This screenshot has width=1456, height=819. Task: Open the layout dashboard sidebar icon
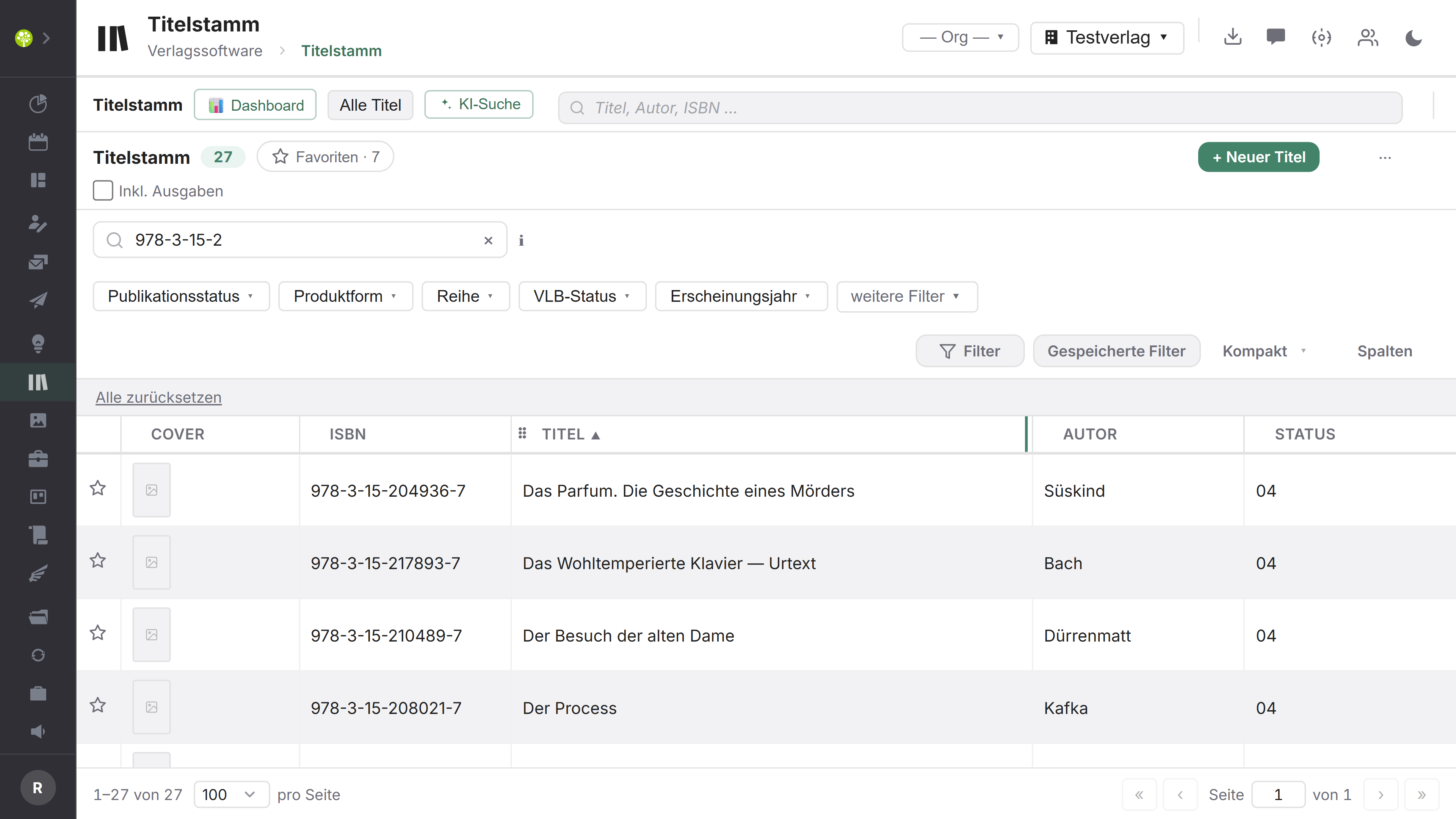(x=38, y=180)
